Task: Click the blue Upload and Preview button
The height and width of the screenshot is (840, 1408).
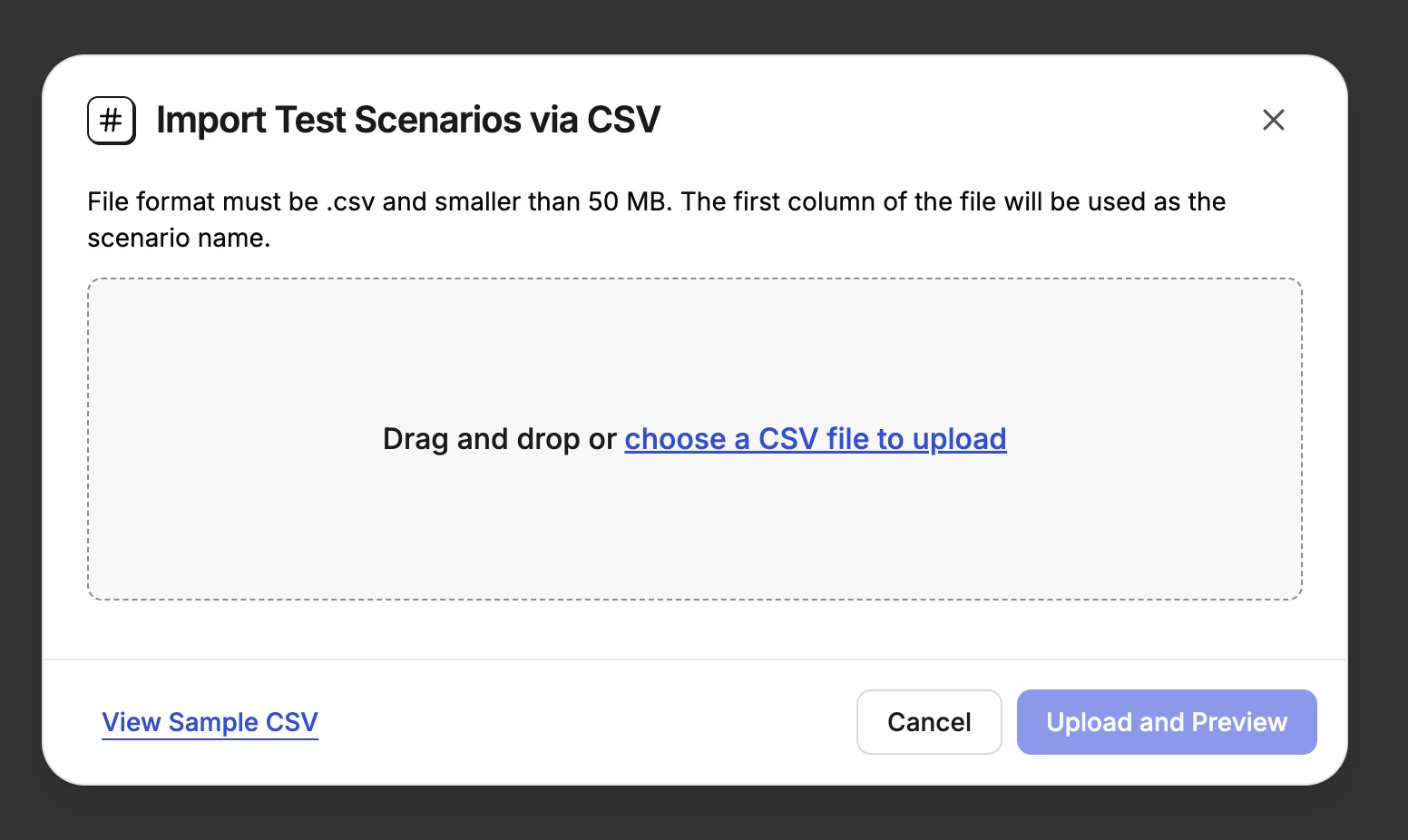Action: 1167,722
